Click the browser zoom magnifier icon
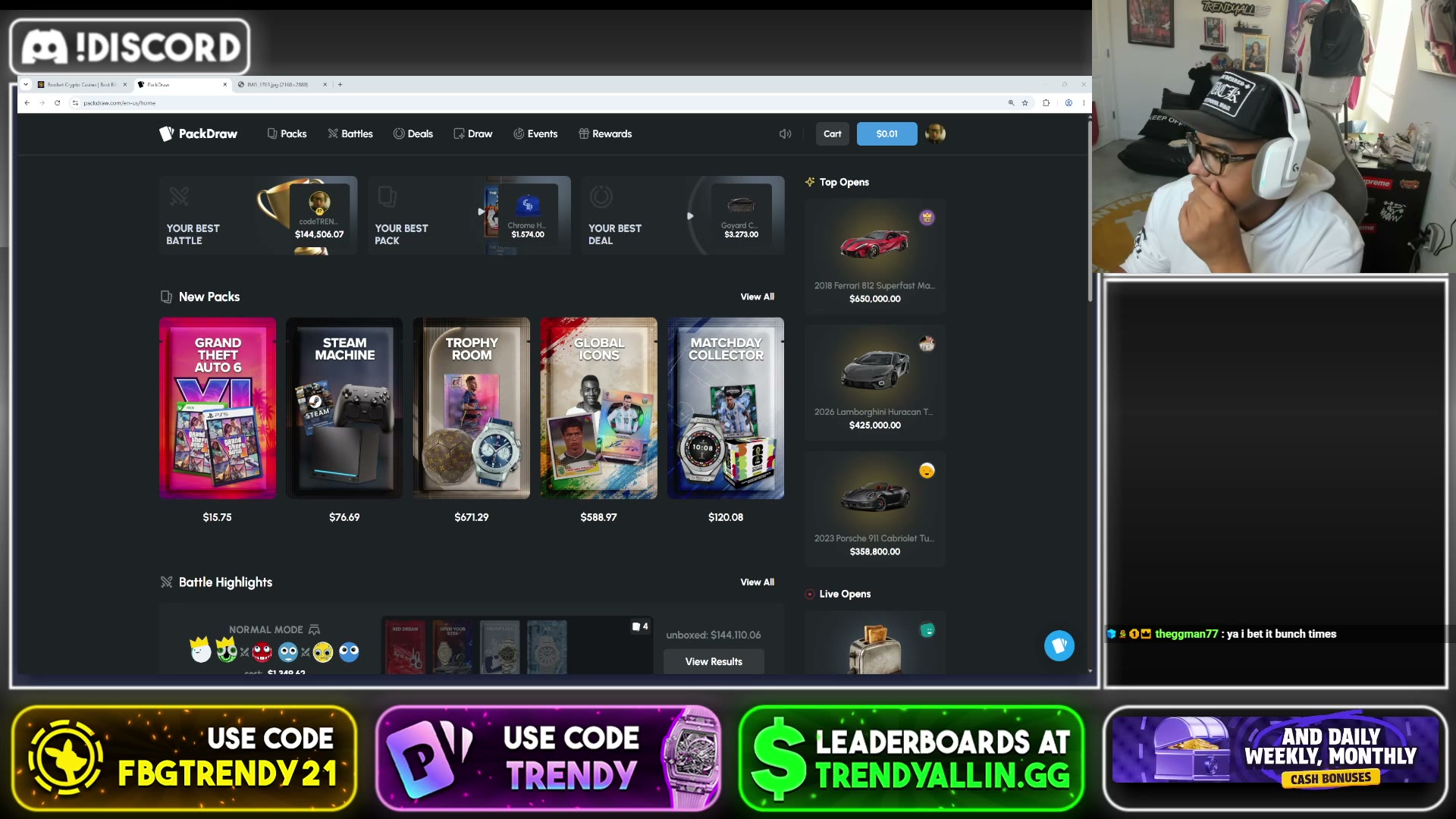The width and height of the screenshot is (1456, 819). coord(1011,103)
